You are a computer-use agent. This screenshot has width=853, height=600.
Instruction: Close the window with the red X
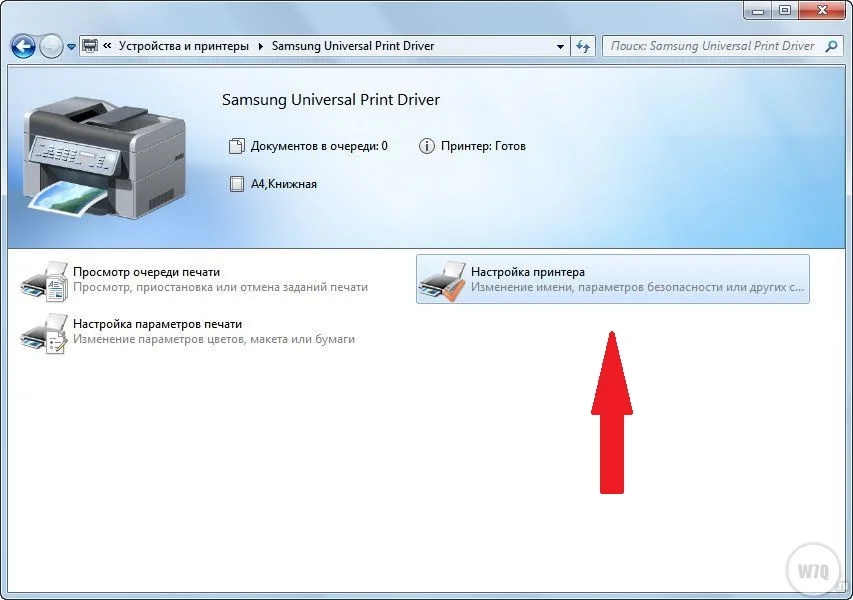[823, 10]
